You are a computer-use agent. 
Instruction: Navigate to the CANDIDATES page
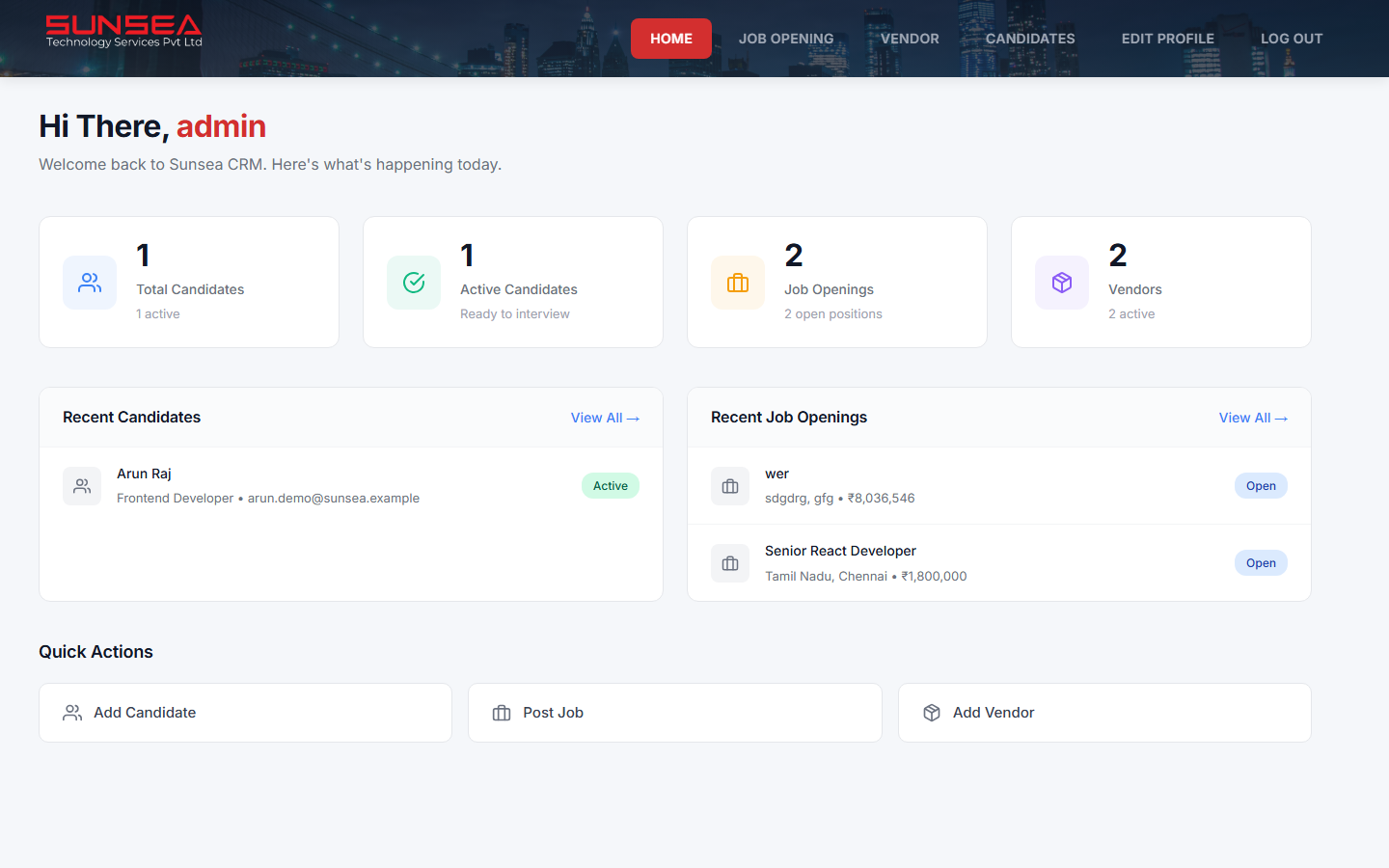click(x=1030, y=39)
